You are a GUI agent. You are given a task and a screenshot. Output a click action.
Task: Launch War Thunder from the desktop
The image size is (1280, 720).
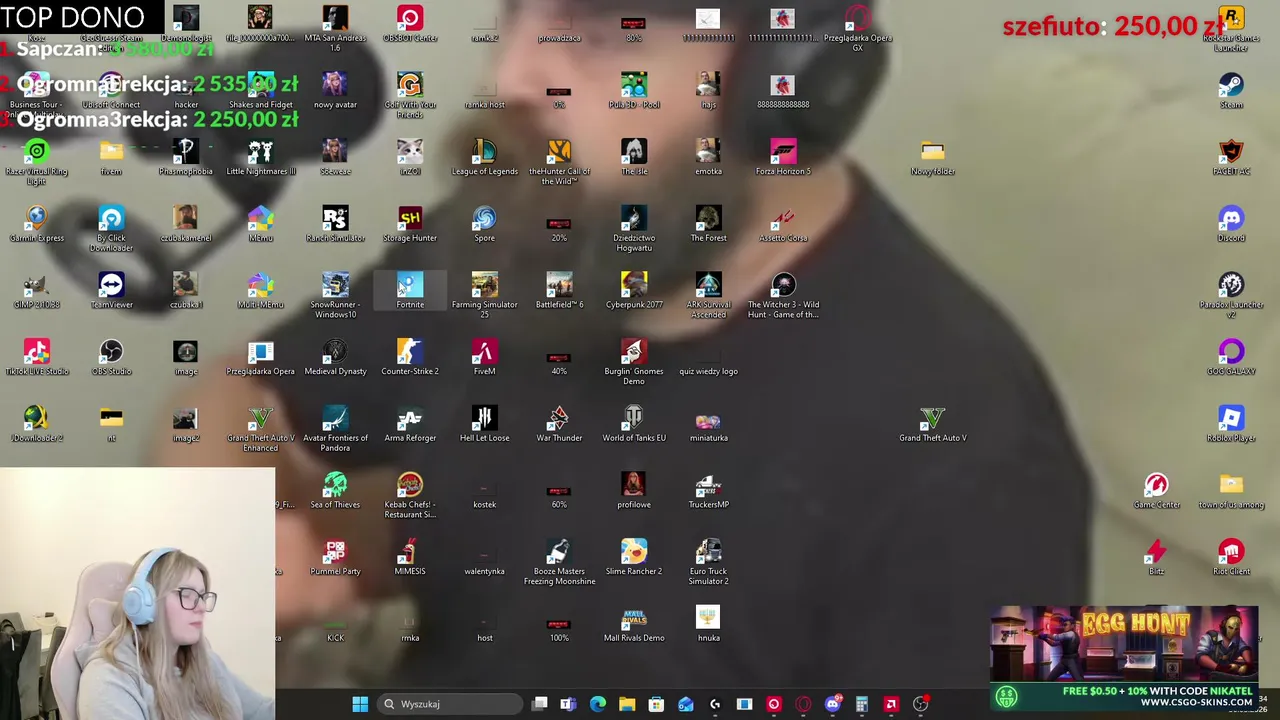559,424
